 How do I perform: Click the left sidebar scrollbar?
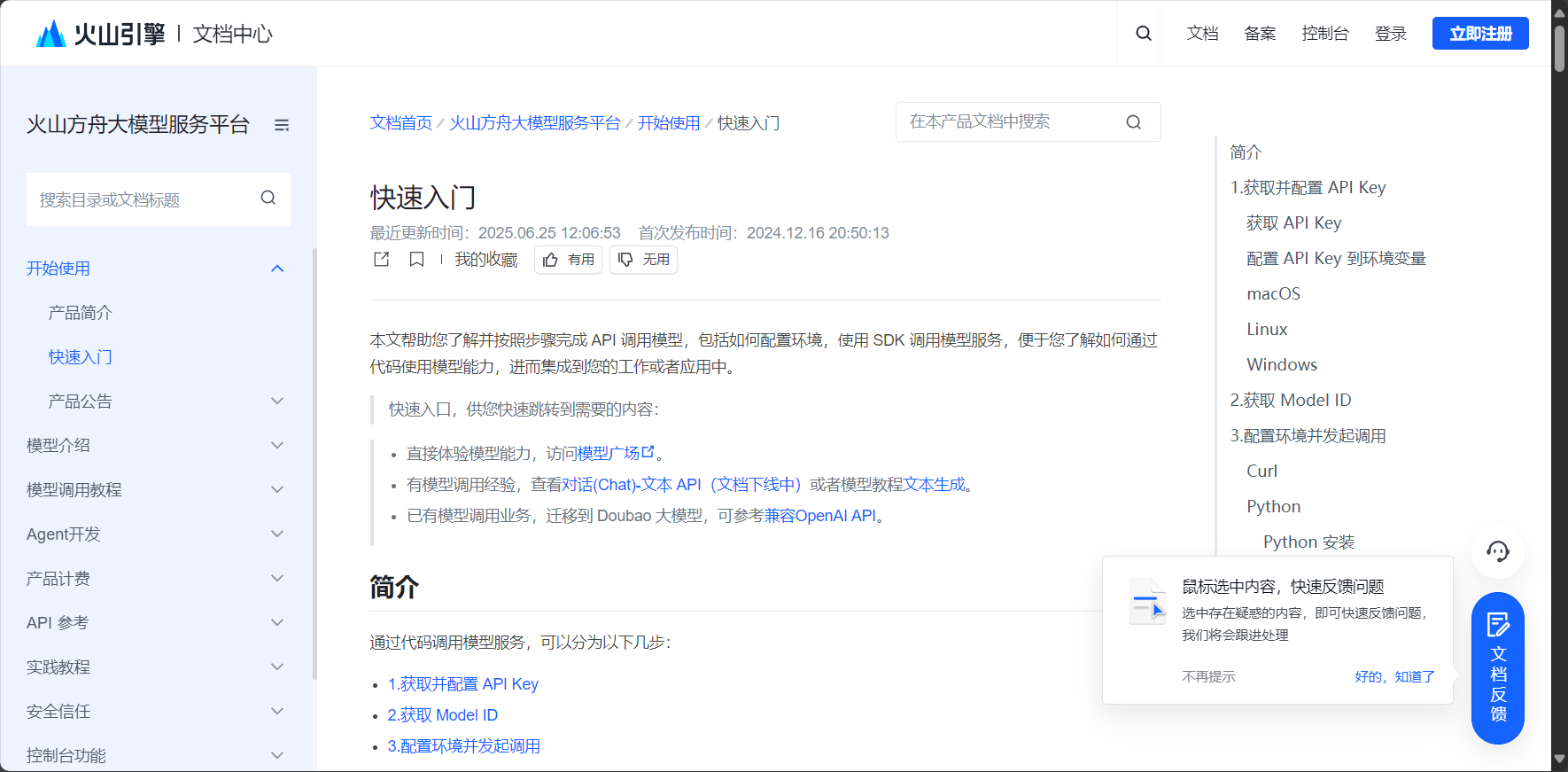pyautogui.click(x=314, y=464)
